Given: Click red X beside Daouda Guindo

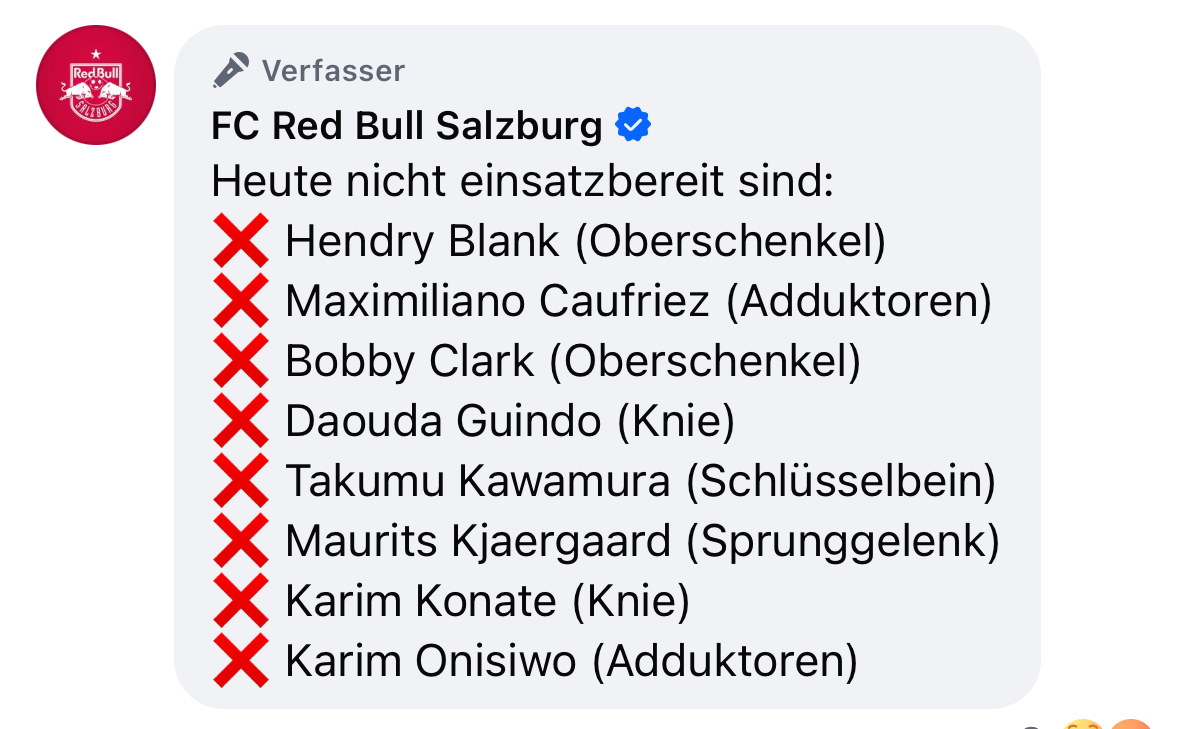Looking at the screenshot, I should [241, 420].
